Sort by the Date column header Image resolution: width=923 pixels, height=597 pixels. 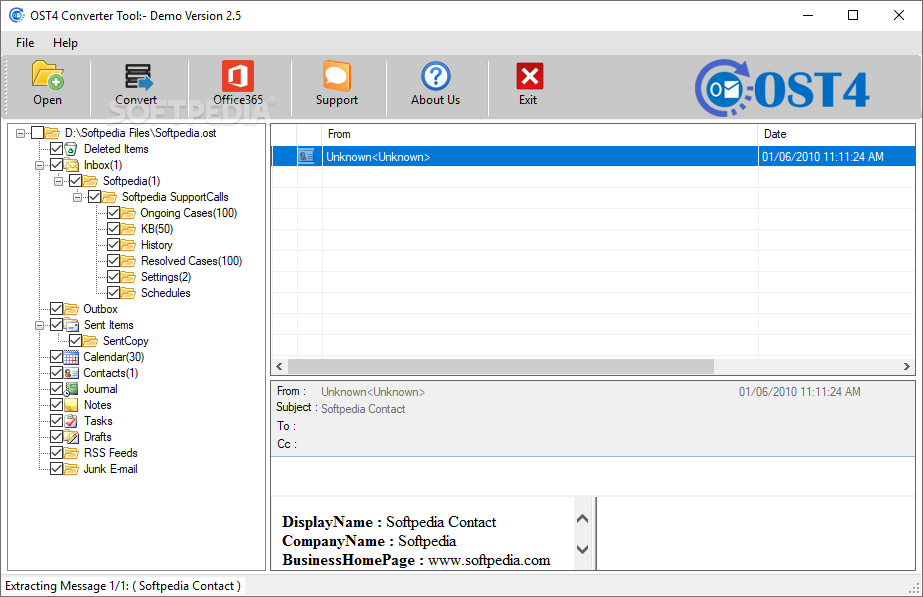pyautogui.click(x=836, y=134)
